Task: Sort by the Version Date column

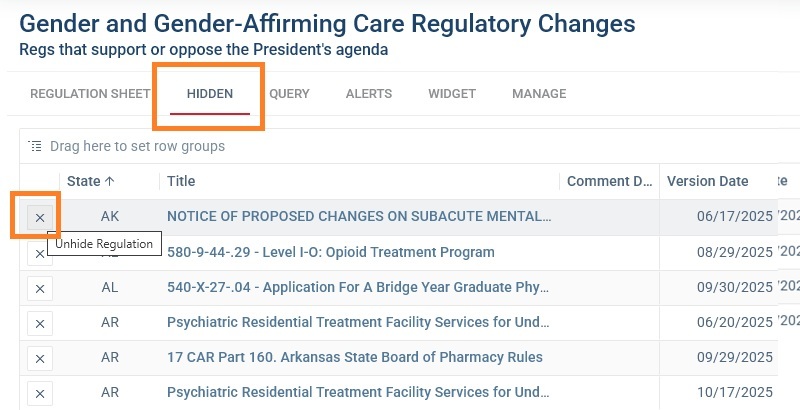Action: [707, 181]
